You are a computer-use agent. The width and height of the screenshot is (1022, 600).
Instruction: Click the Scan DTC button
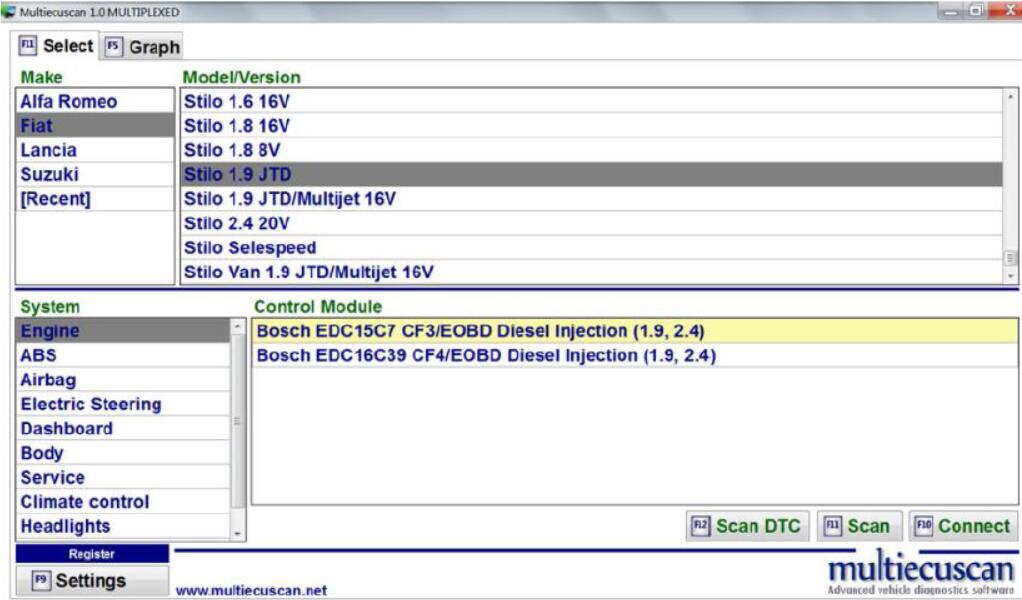point(747,526)
